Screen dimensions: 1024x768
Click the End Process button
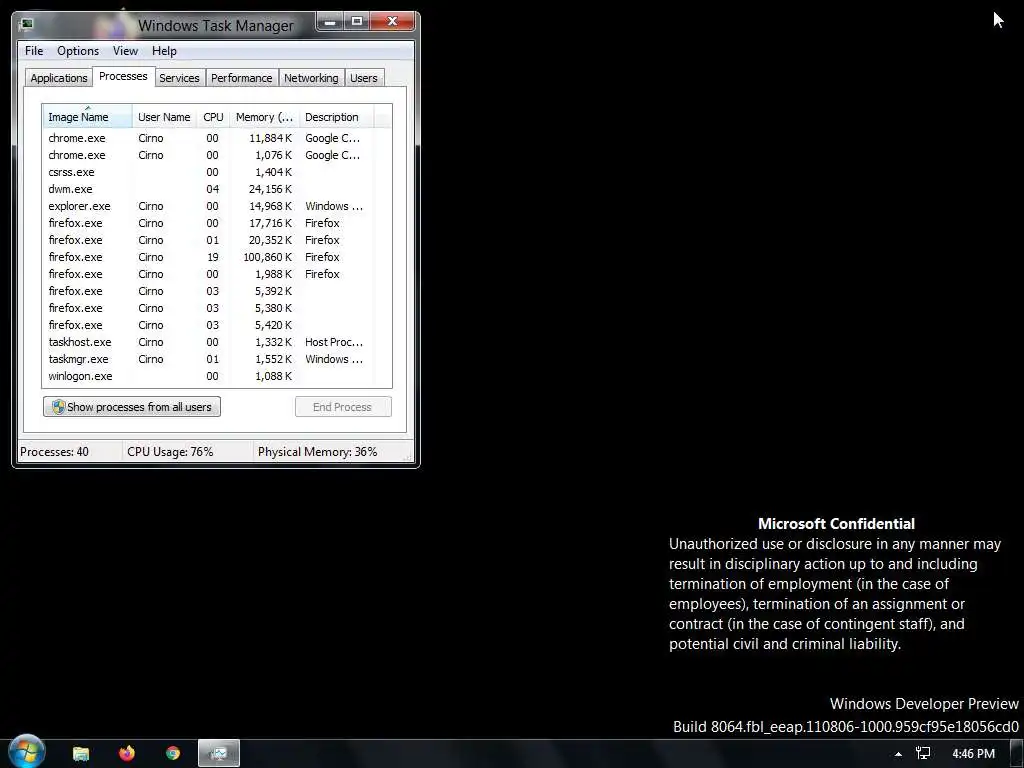pyautogui.click(x=343, y=407)
